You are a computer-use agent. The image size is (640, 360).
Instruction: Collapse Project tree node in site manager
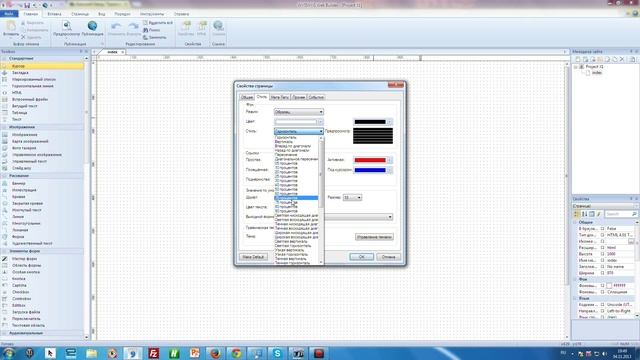pos(576,67)
